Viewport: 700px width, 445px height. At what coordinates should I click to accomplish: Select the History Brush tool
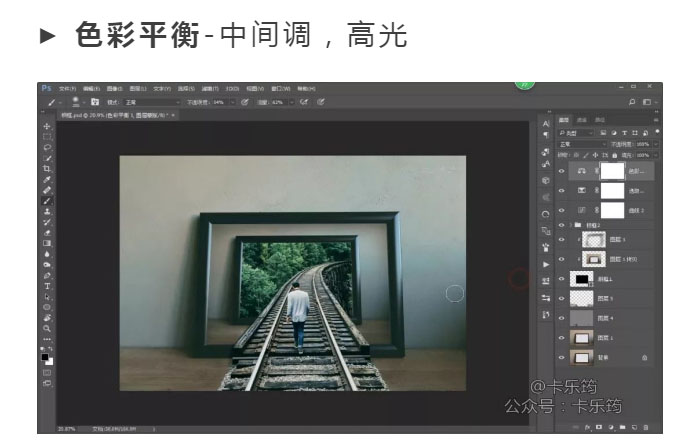pyautogui.click(x=47, y=222)
